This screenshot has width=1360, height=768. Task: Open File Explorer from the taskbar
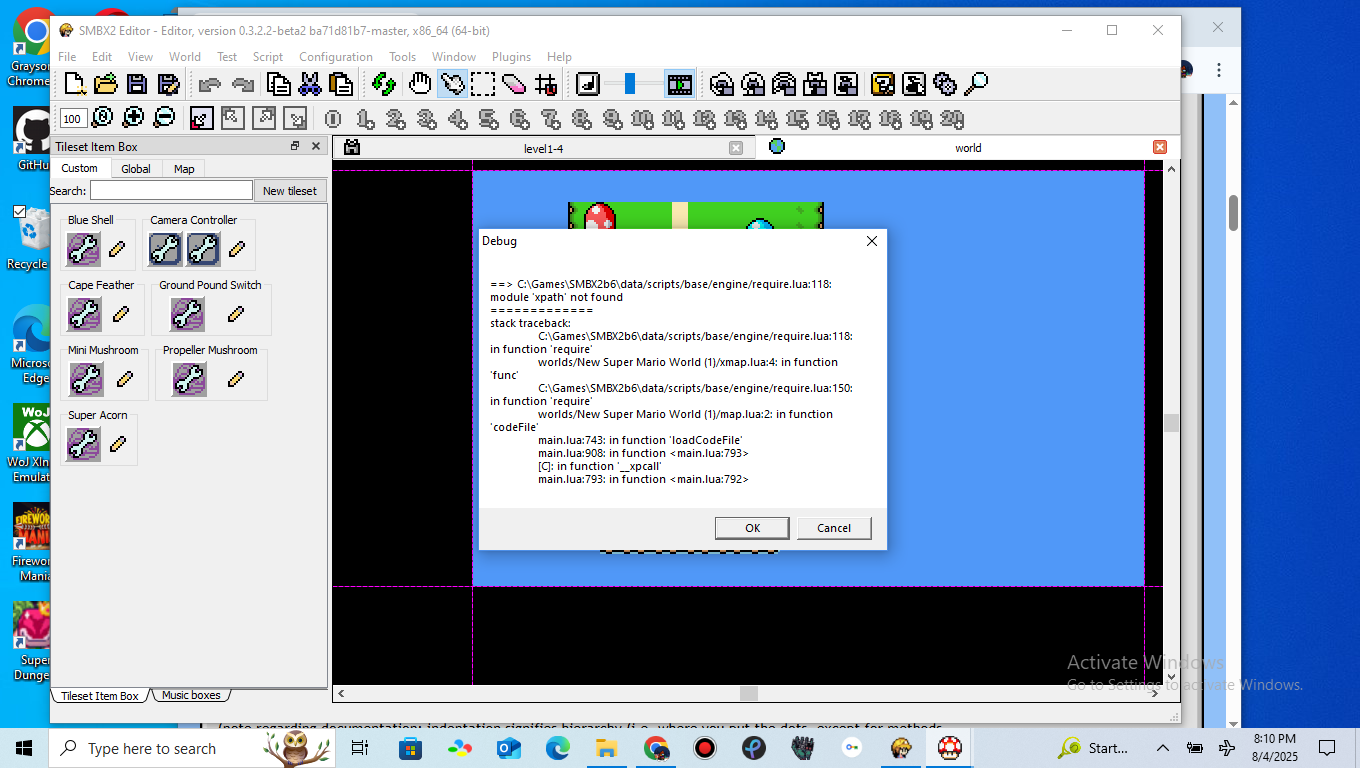(x=606, y=748)
